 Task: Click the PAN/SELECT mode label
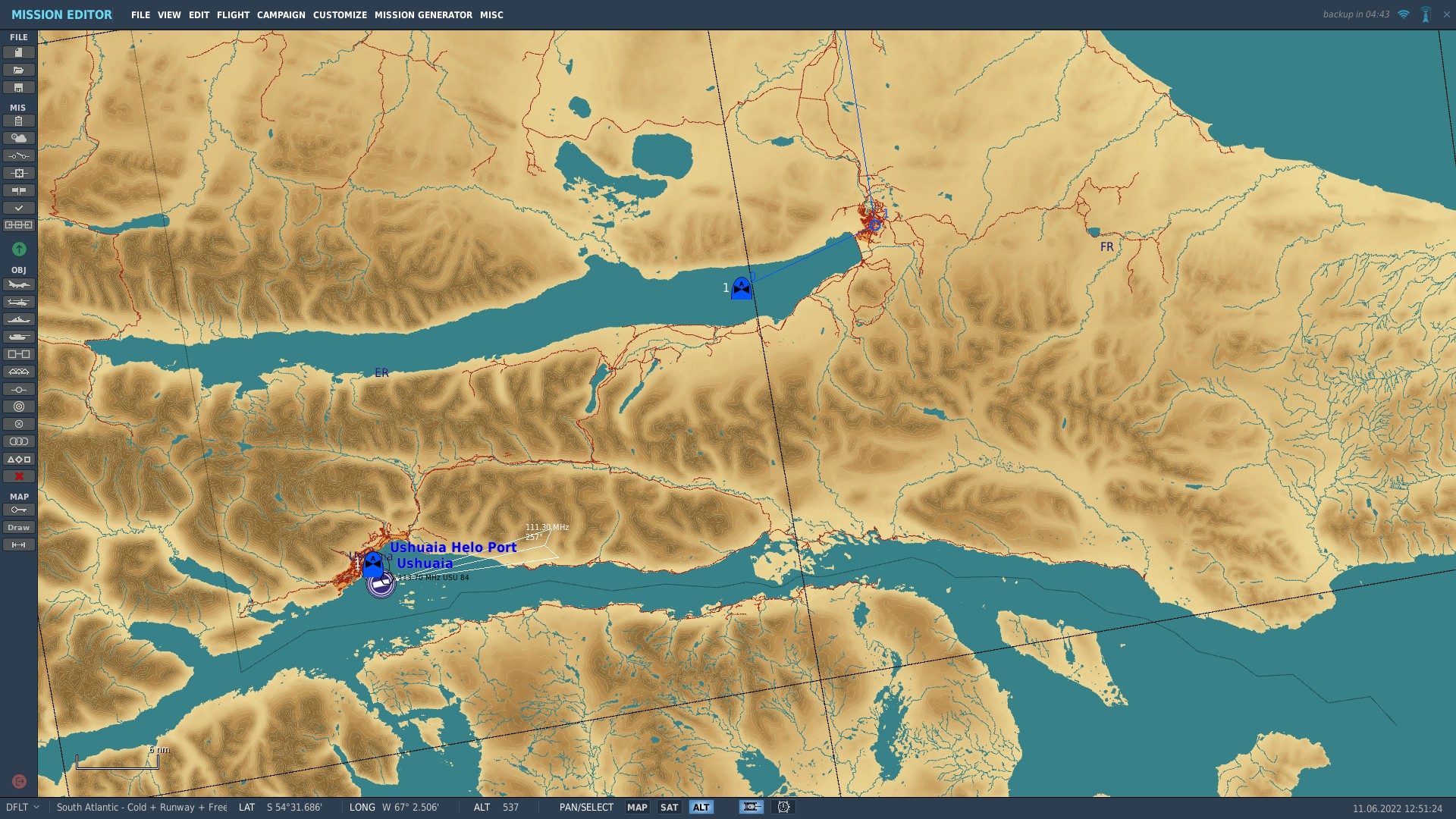tap(586, 807)
